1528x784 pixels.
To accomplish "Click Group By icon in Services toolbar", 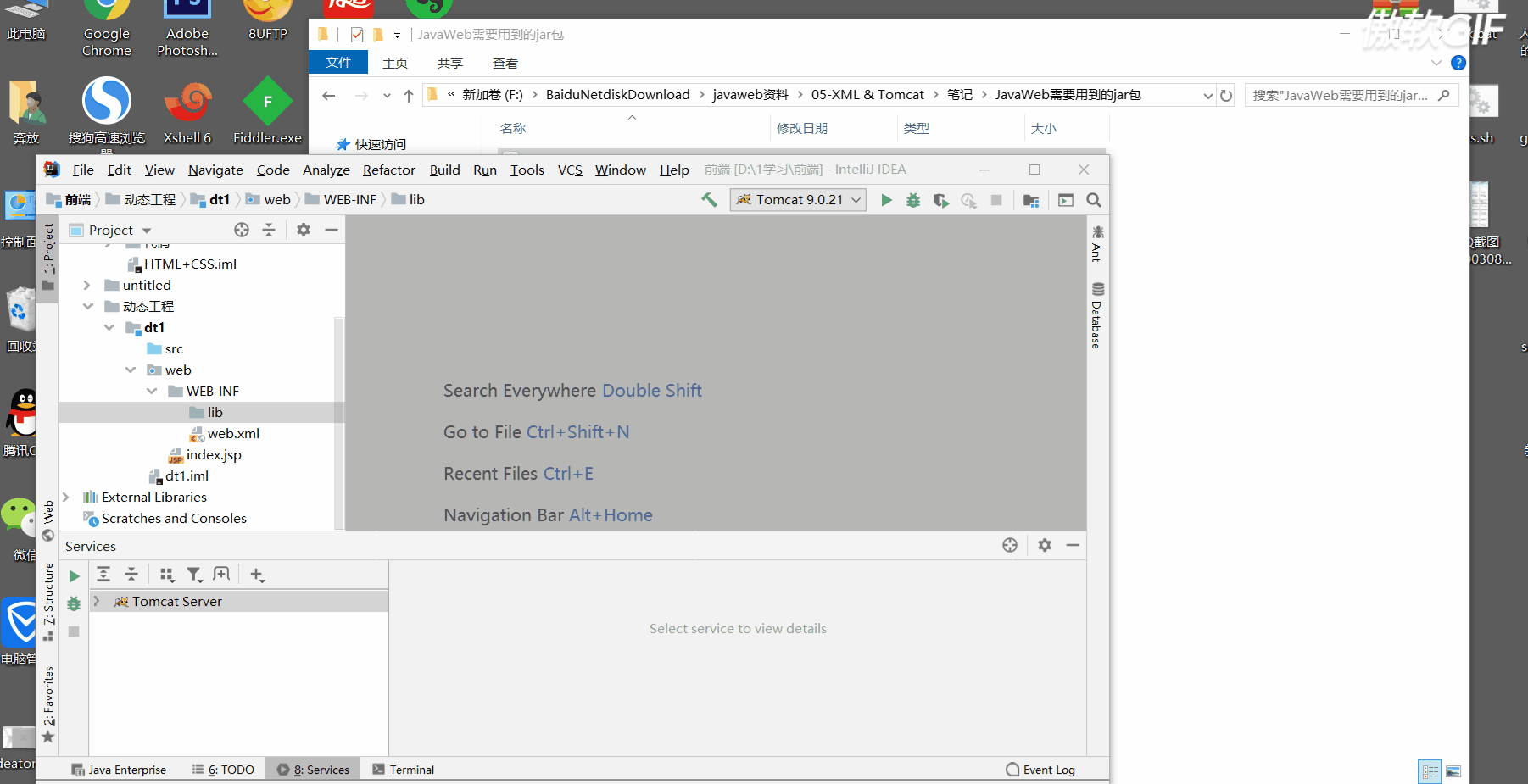I will point(167,575).
